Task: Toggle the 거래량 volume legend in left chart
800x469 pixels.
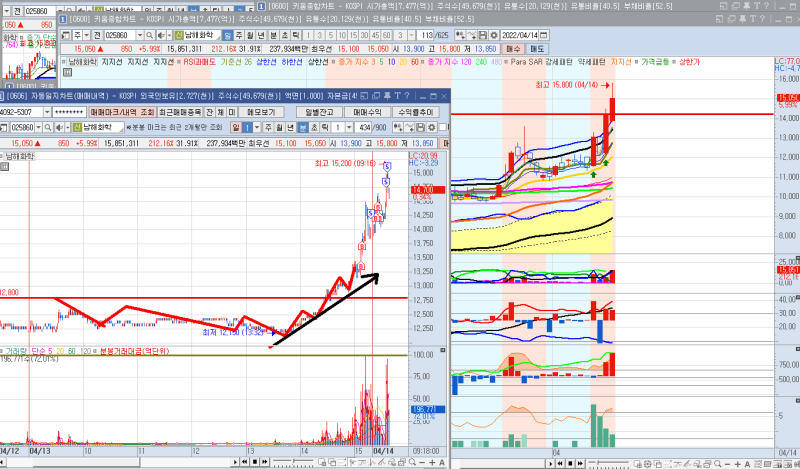Action: point(14,351)
